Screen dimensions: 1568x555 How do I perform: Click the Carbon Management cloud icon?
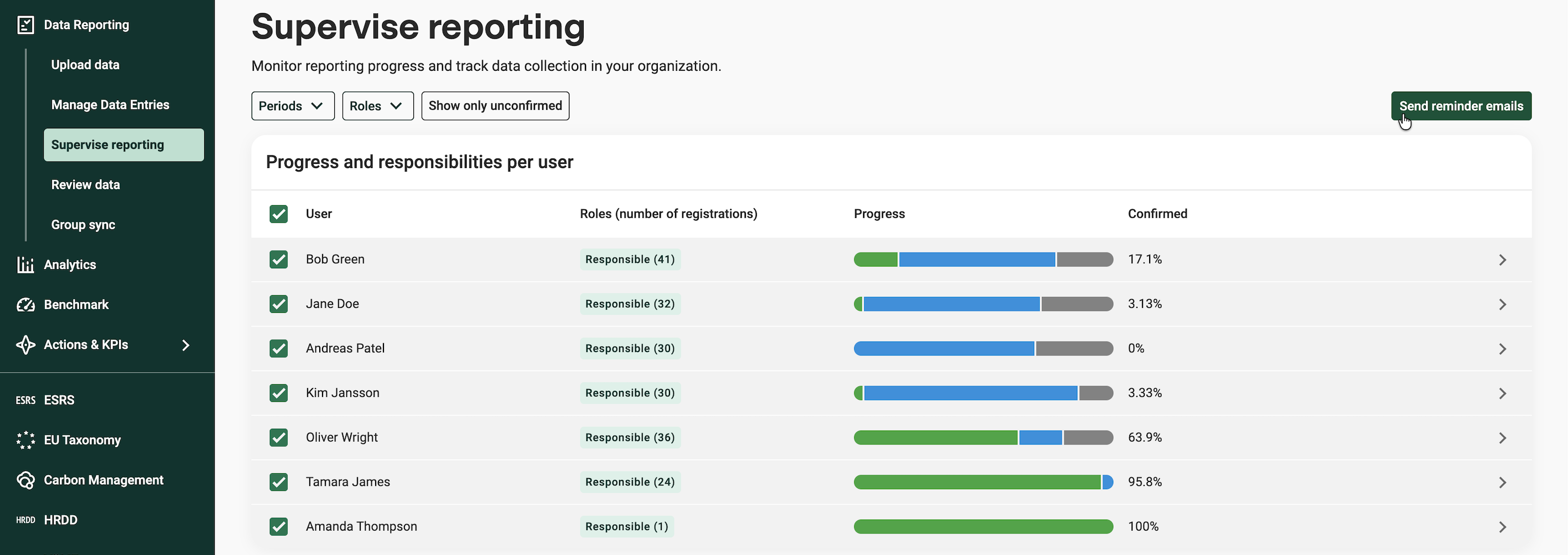[25, 480]
